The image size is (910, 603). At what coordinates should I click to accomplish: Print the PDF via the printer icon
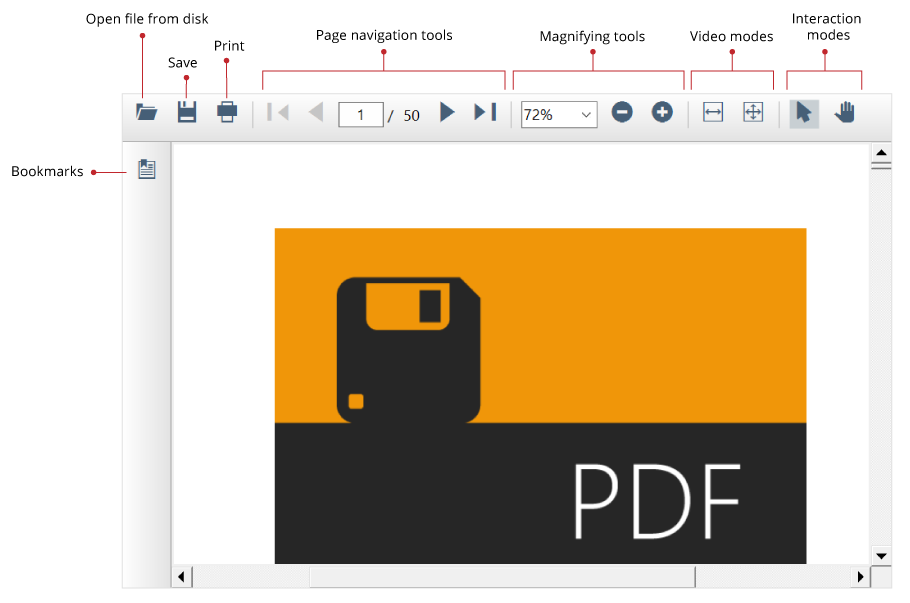tap(226, 112)
